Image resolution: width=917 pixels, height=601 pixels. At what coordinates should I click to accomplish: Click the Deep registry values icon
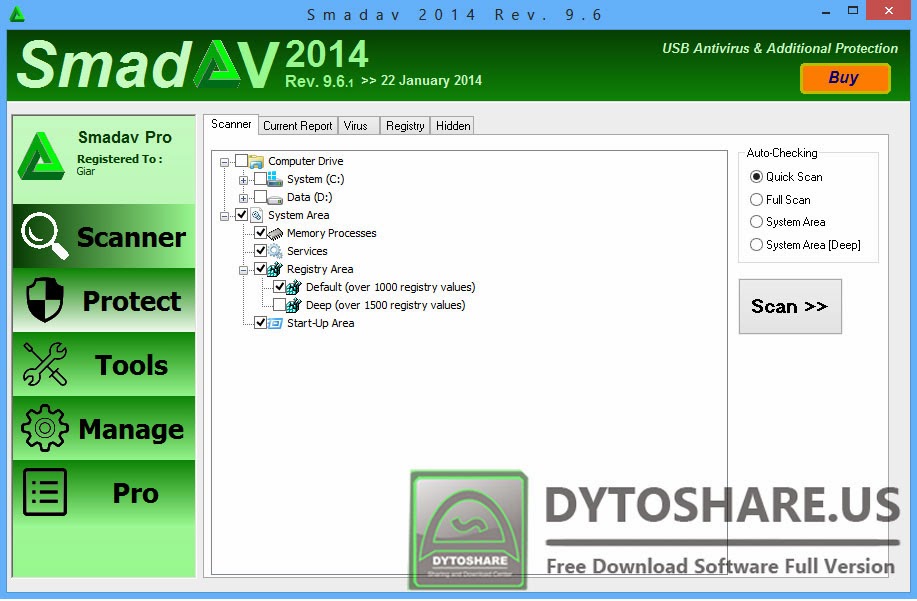(x=294, y=305)
